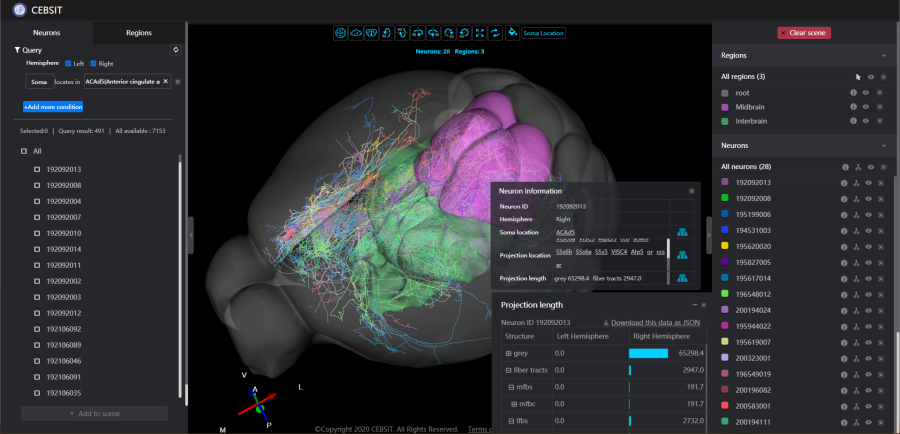Collapse the Neurons section in the right panel
Viewport: 900px width, 434px height.
pyautogui.click(x=883, y=145)
